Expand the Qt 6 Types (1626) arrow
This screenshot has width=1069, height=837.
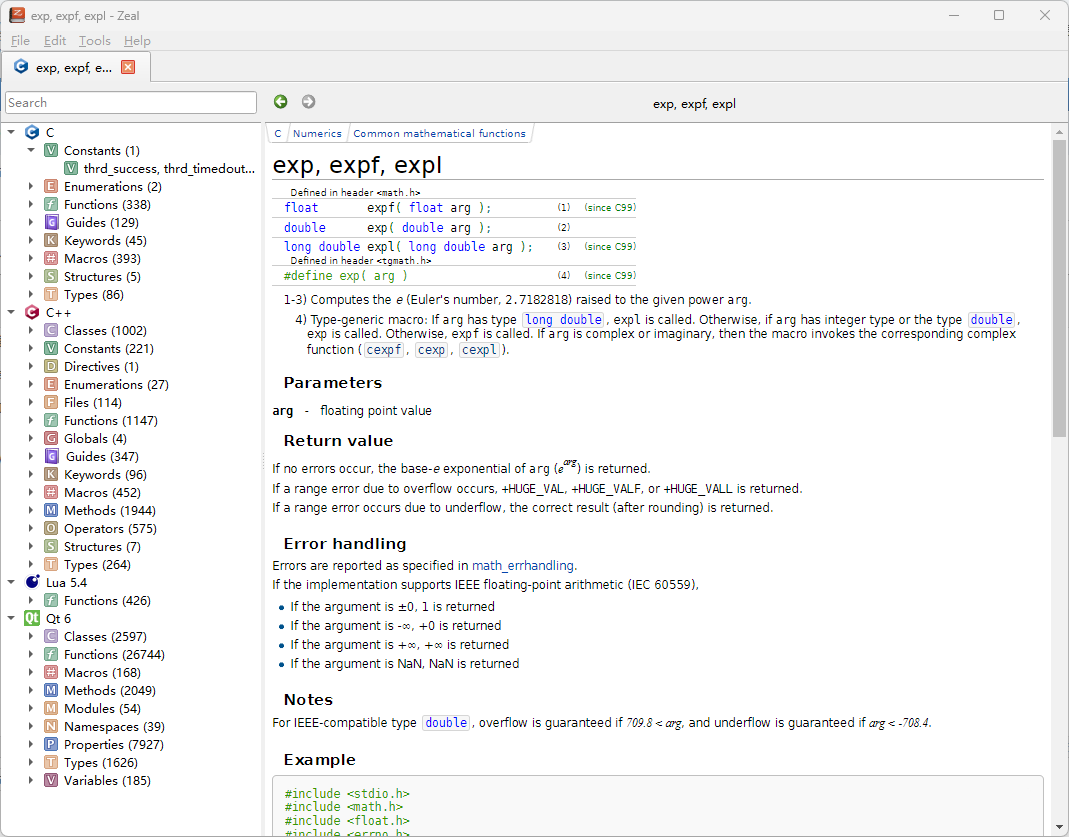[x=31, y=762]
